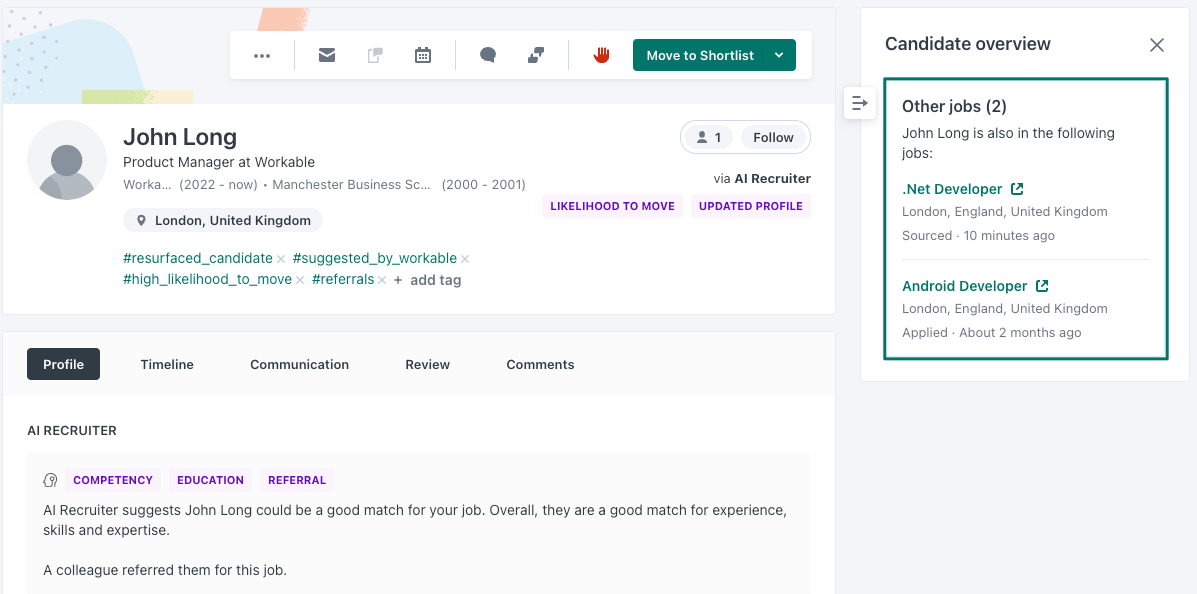Click the copy candidate icon in the toolbar

point(375,55)
